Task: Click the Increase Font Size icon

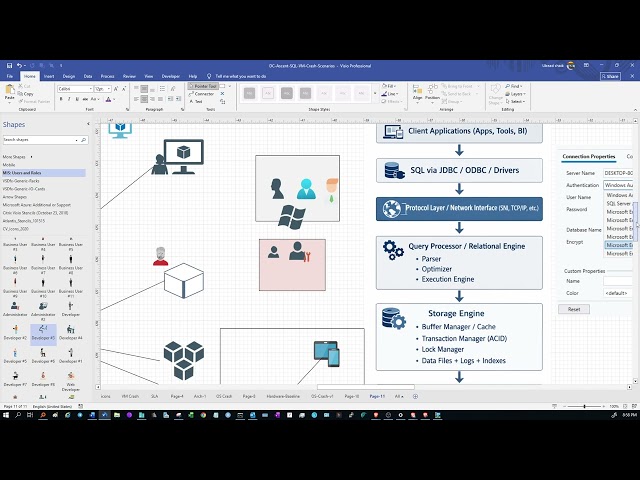Action: (116, 89)
